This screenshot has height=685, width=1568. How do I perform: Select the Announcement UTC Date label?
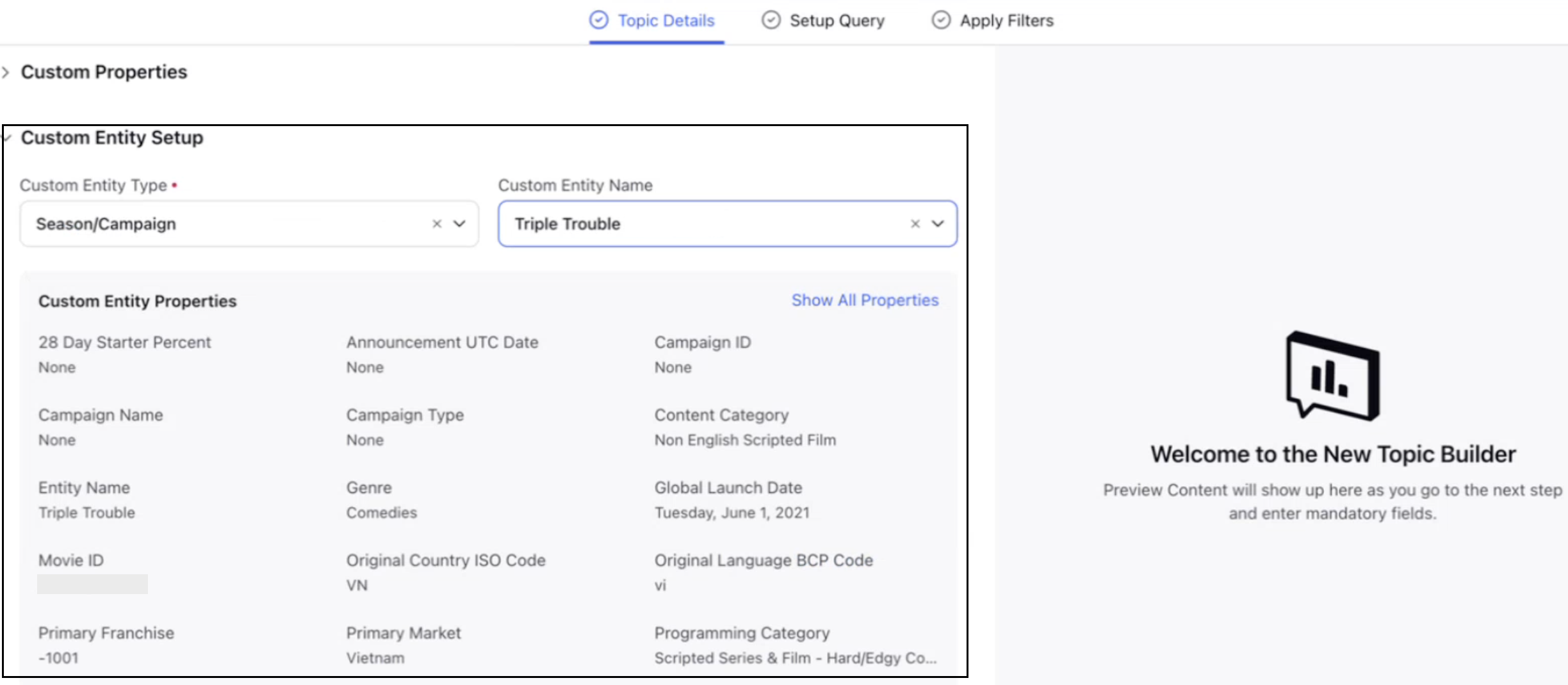443,342
